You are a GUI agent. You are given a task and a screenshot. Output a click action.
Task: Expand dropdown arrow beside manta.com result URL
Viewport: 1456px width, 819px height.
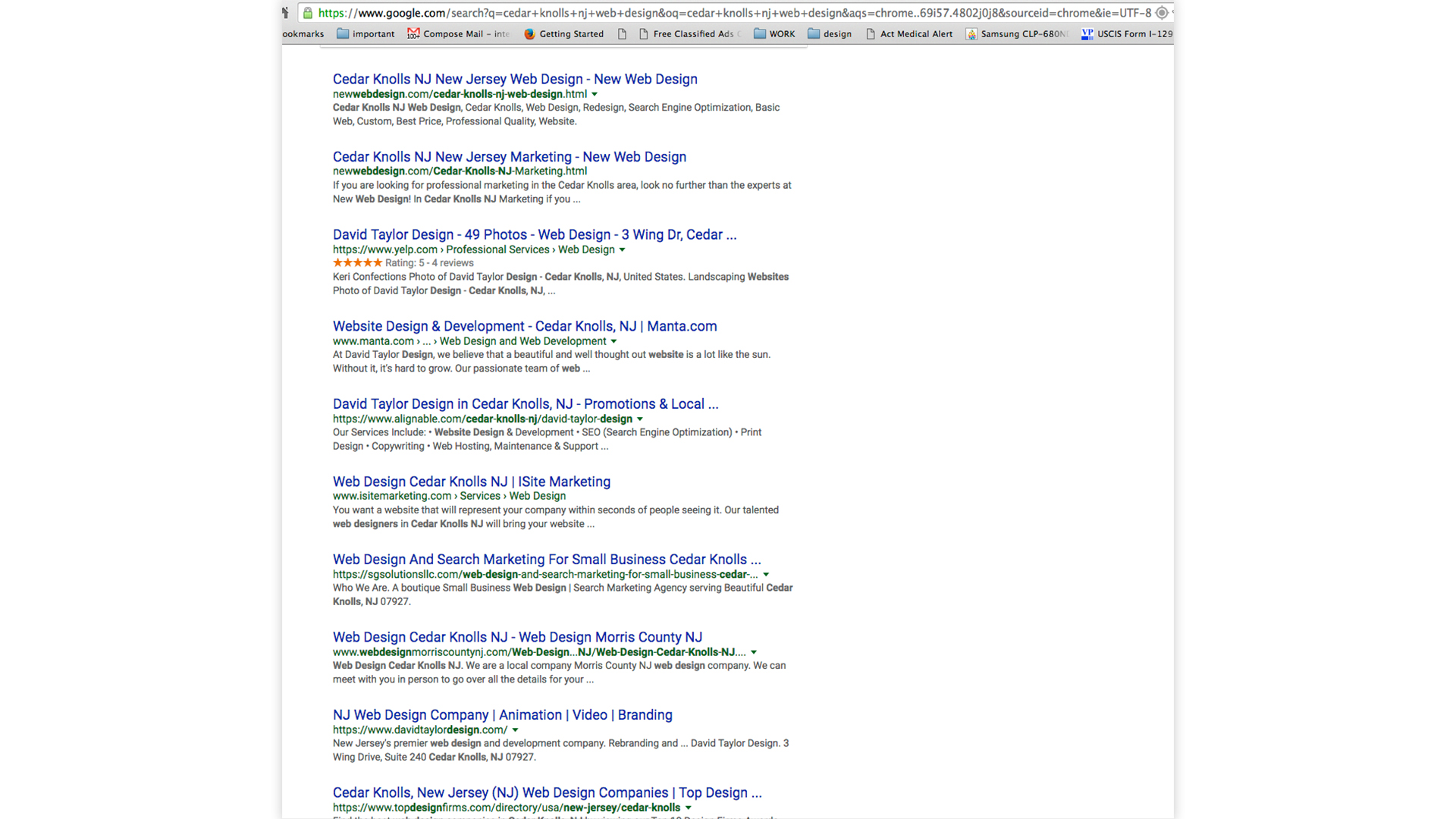coord(613,342)
